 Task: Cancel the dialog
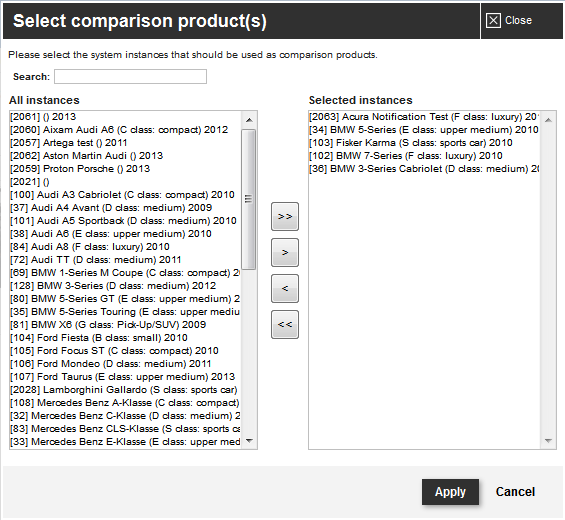point(515,492)
